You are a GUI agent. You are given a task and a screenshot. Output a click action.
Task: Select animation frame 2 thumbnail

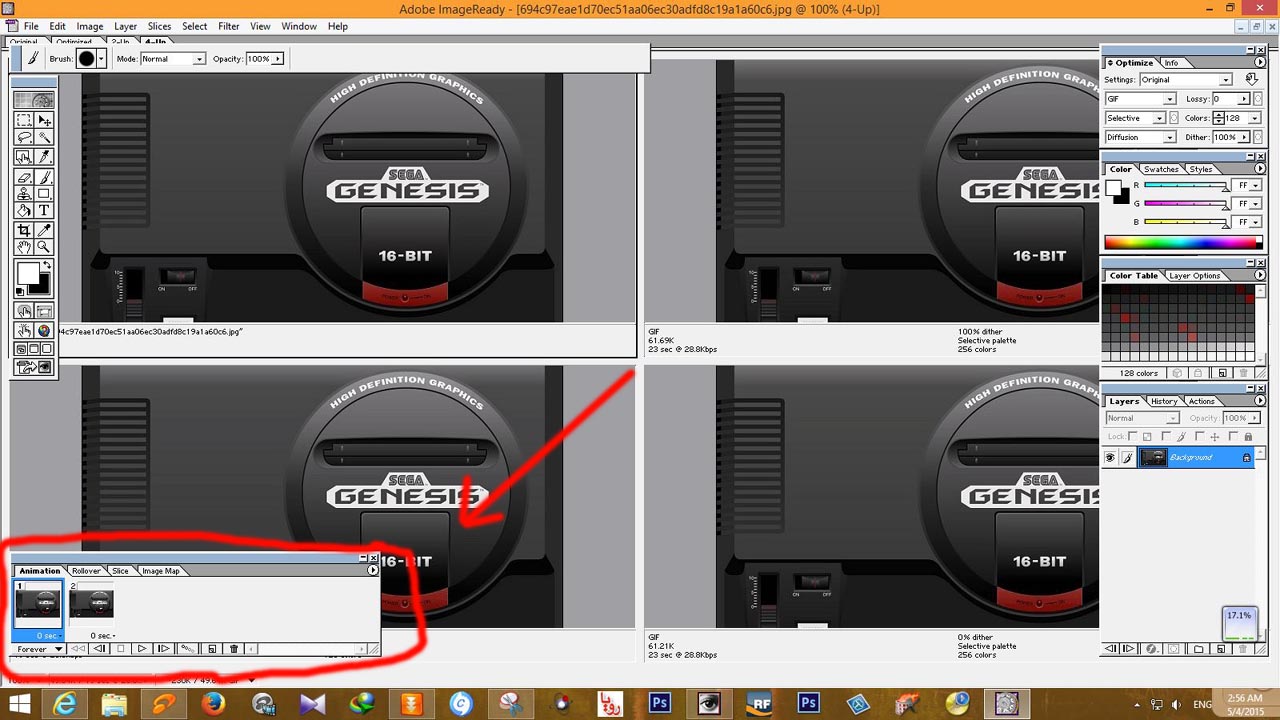click(x=91, y=603)
